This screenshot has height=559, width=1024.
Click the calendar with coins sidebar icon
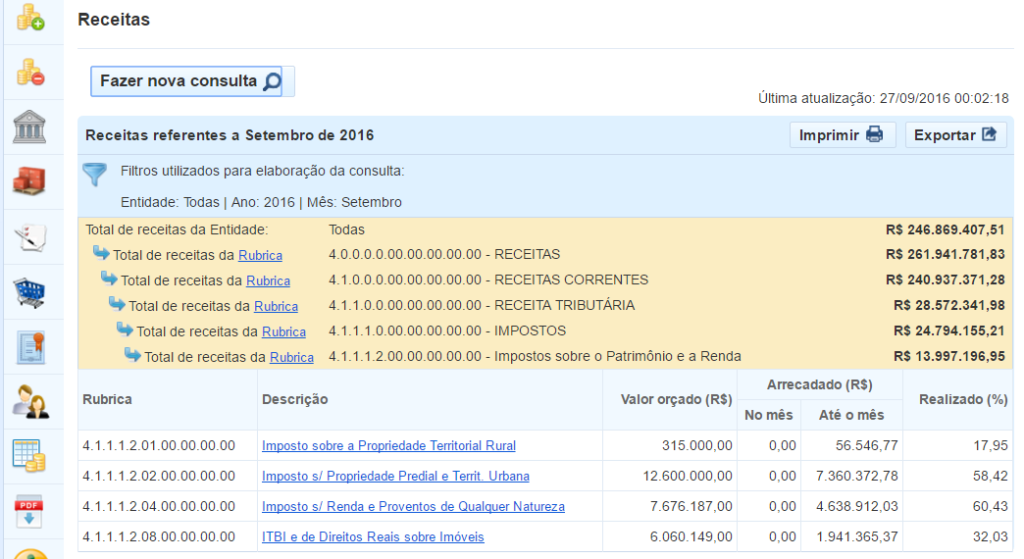click(x=31, y=456)
